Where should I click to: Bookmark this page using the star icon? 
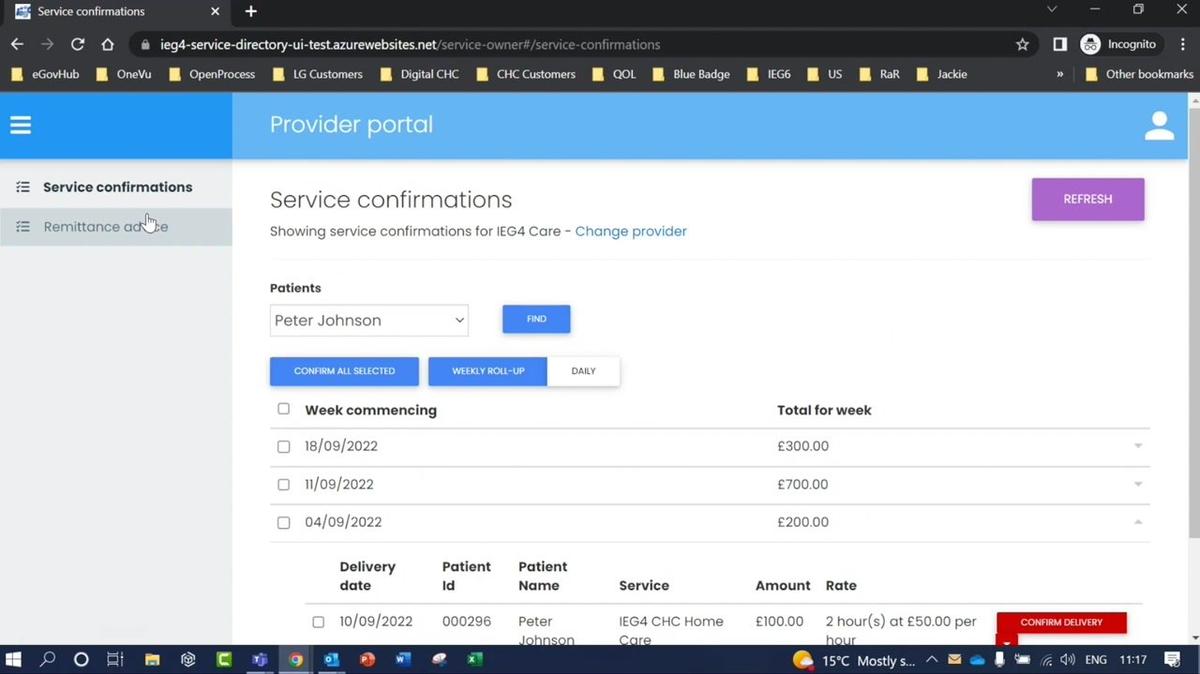click(1022, 44)
